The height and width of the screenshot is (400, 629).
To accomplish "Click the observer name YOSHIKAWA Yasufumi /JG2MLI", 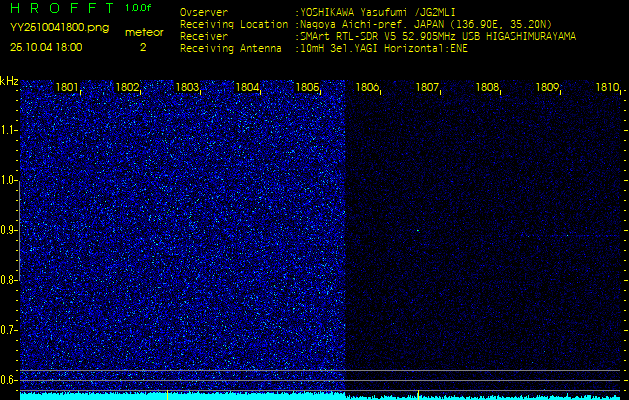I will tap(377, 12).
